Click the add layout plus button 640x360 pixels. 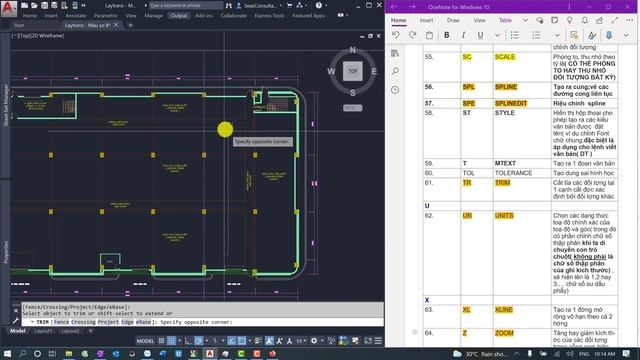click(x=91, y=331)
